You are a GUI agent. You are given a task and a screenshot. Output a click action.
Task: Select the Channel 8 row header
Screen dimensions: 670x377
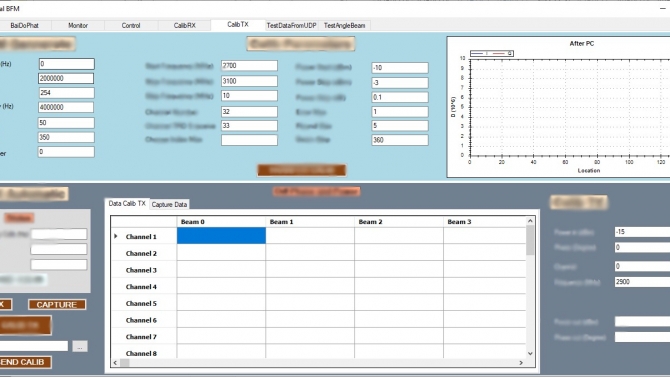click(x=144, y=352)
